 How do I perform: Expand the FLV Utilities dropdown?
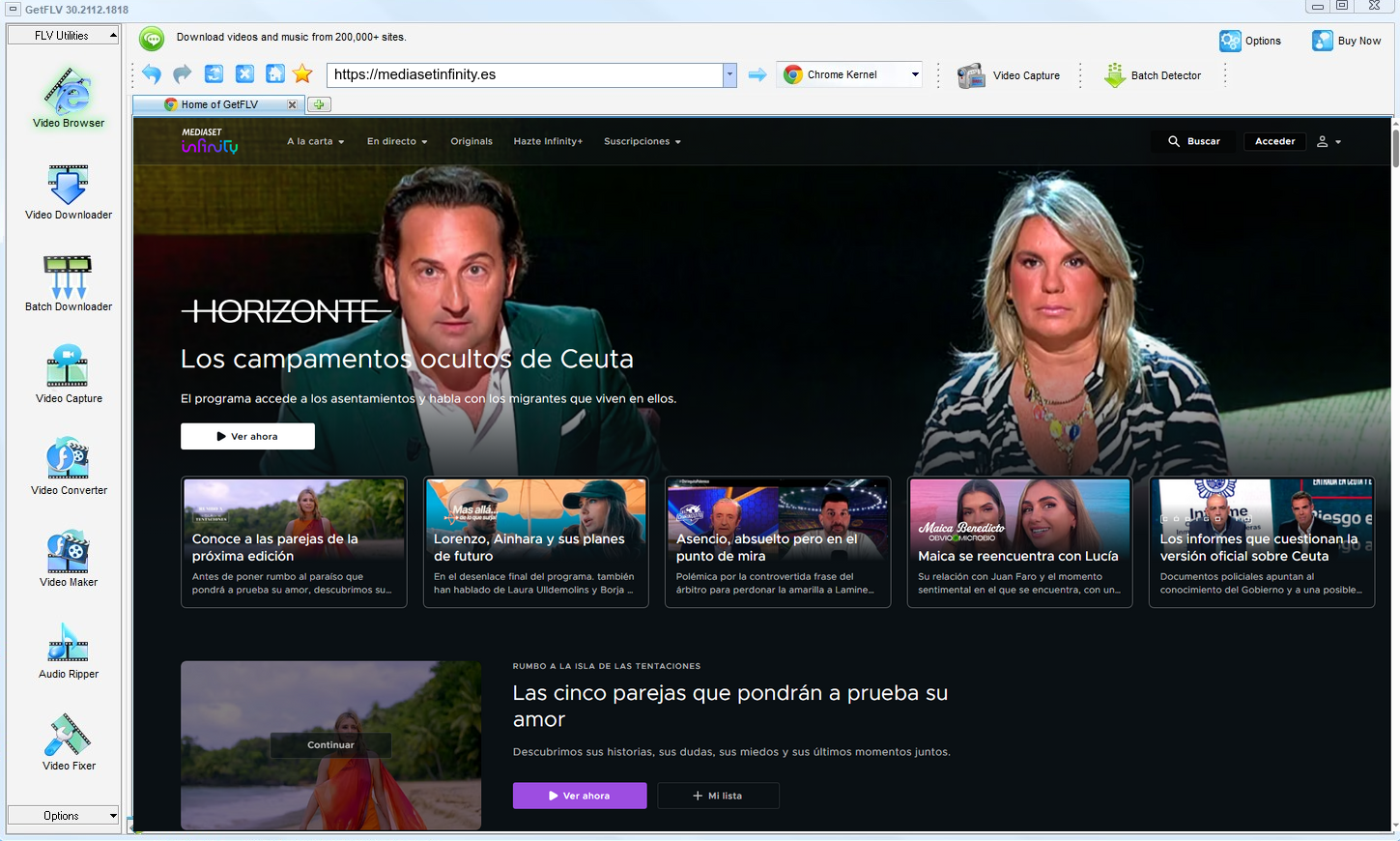click(x=64, y=35)
